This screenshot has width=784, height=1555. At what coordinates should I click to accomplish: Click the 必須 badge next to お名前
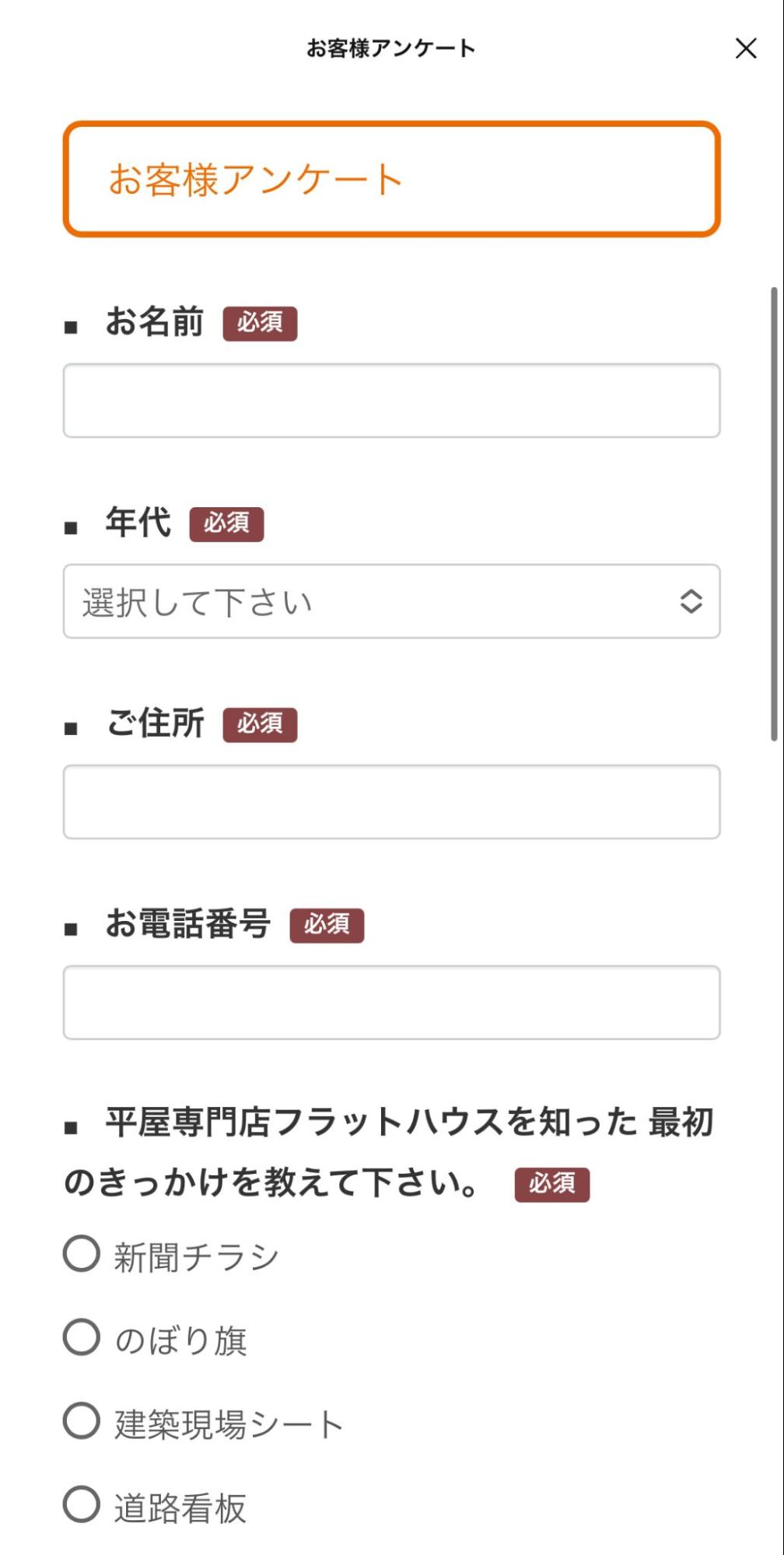[261, 324]
